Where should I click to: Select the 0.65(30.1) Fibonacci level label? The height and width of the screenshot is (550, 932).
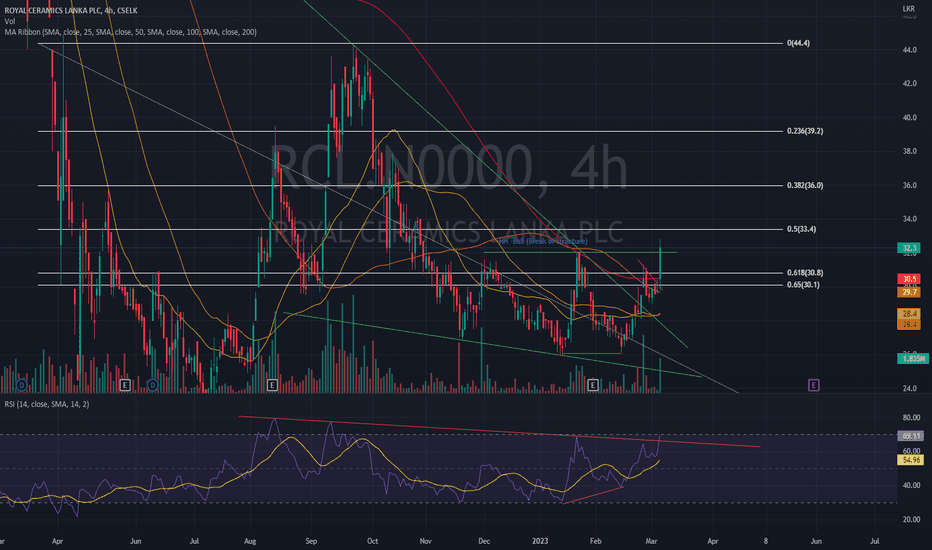(803, 285)
